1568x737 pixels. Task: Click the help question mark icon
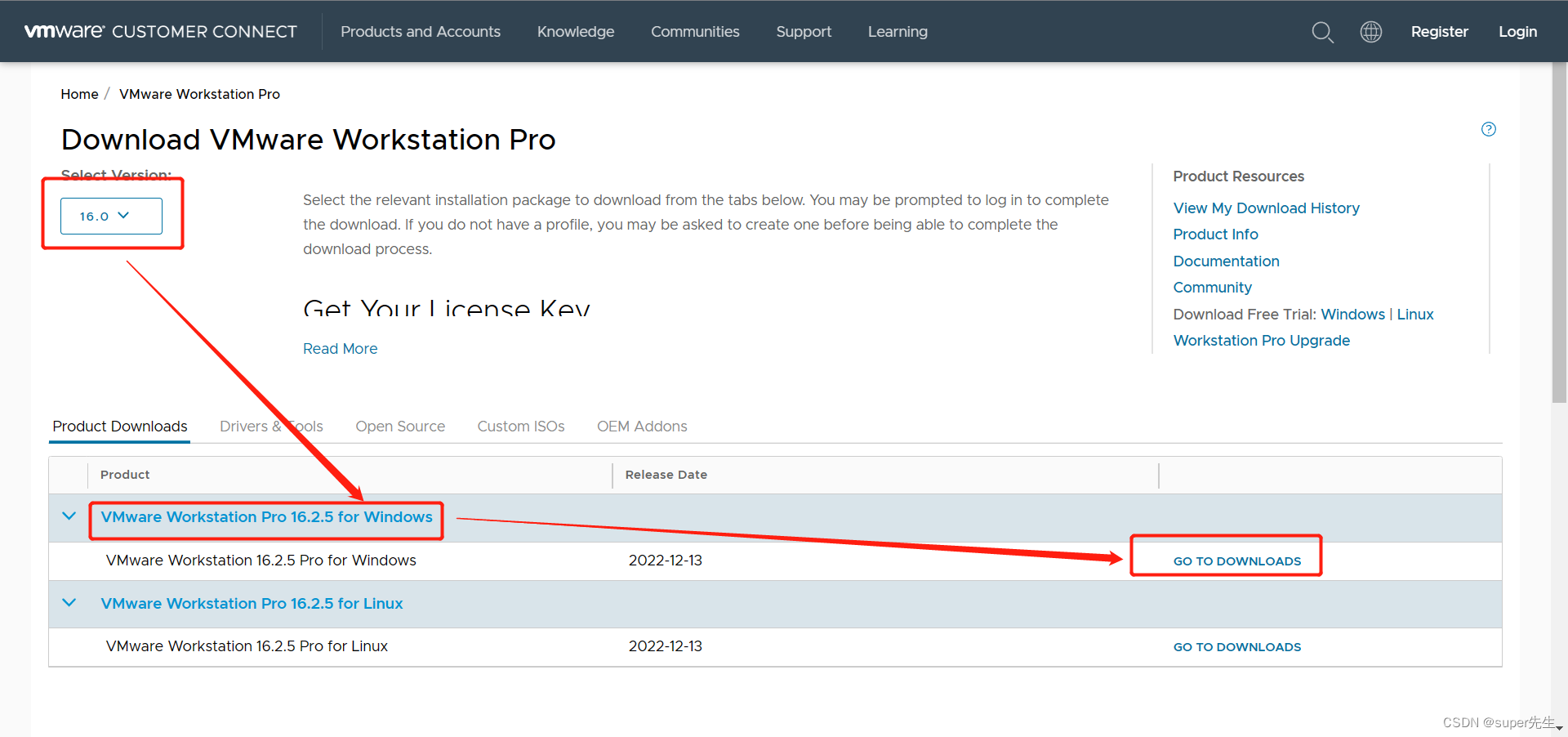1489,129
